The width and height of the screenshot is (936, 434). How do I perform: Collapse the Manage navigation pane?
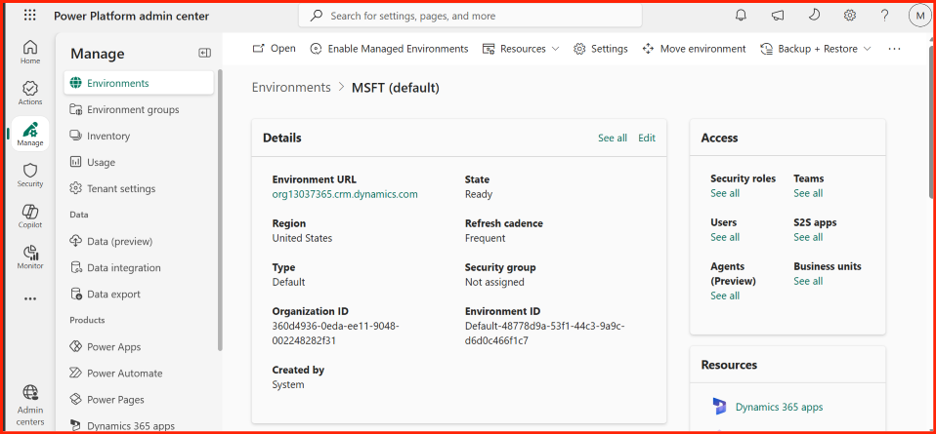click(204, 53)
